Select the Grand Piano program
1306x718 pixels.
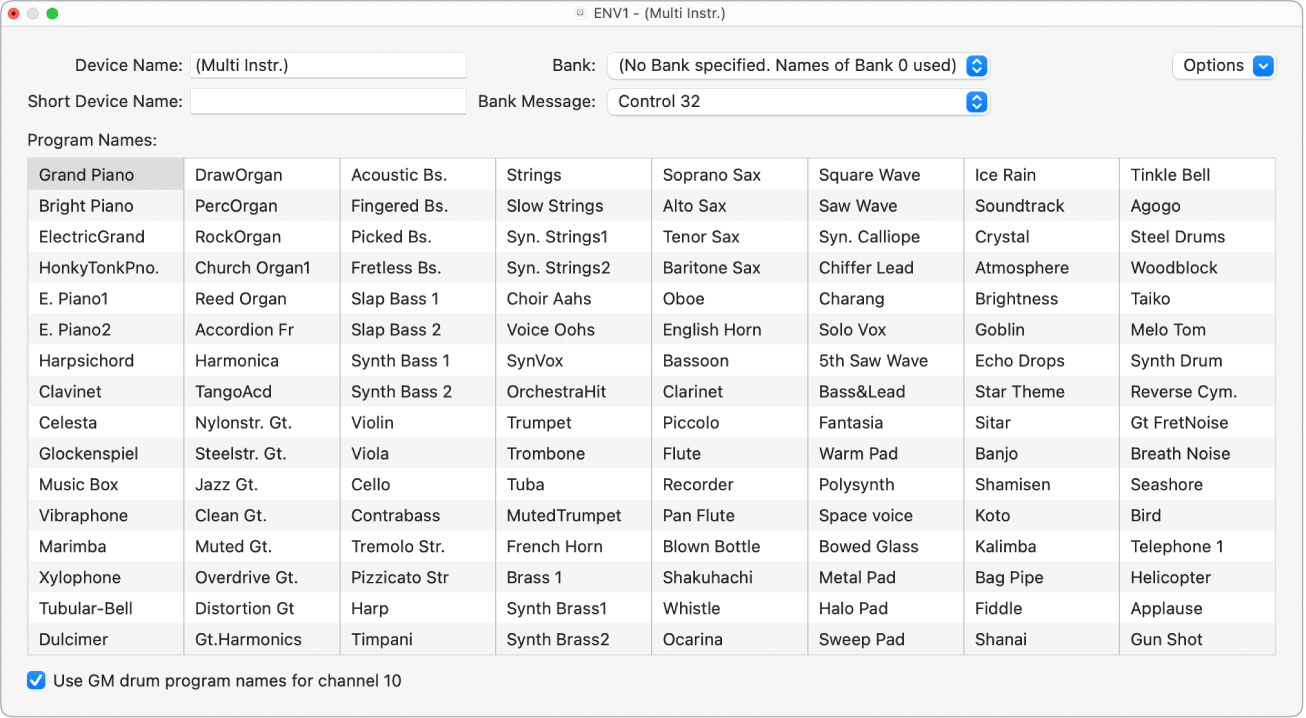[x=87, y=175]
